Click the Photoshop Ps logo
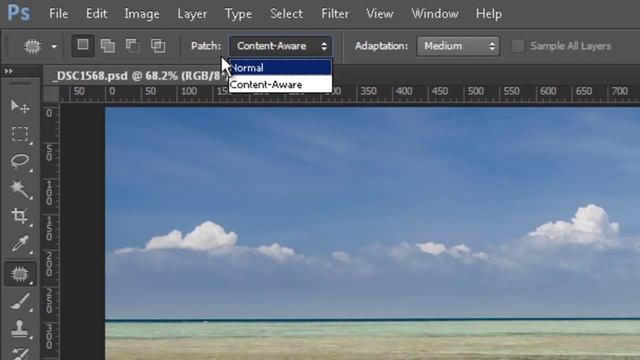 point(19,13)
